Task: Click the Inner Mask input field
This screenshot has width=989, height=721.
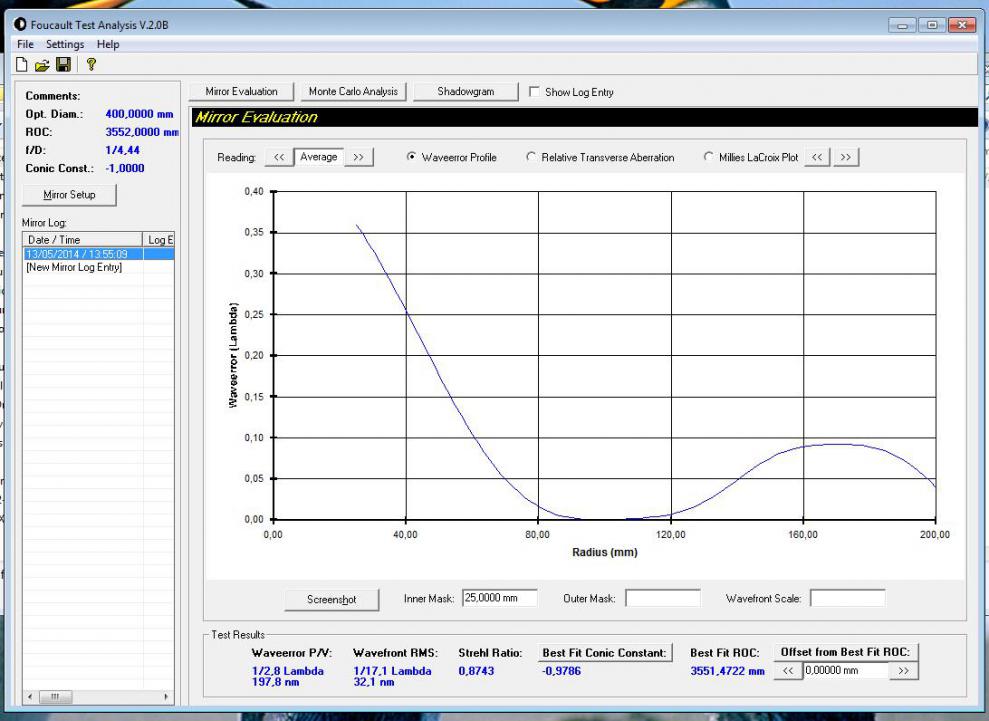Action: point(500,598)
